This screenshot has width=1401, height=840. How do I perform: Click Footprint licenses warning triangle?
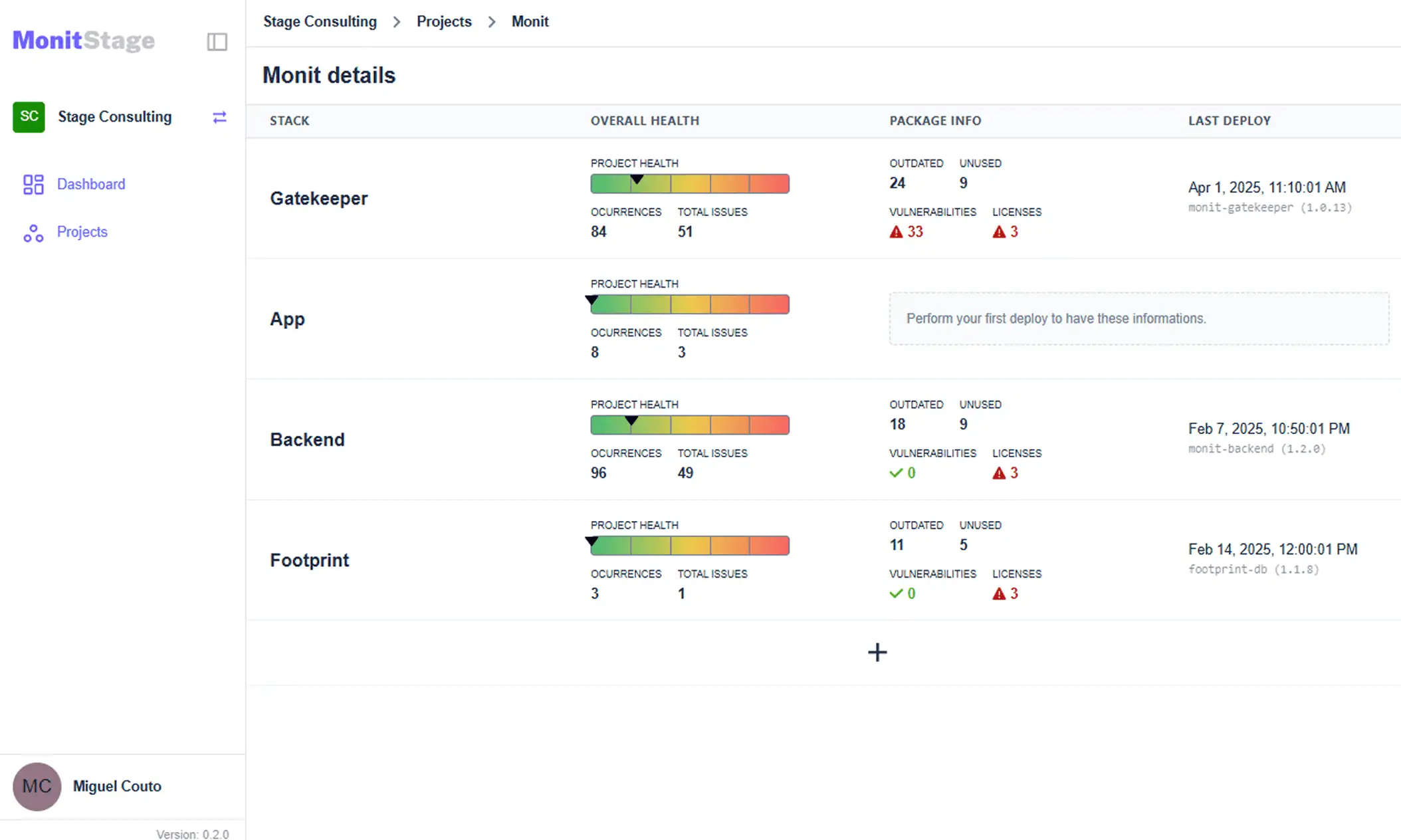tap(999, 593)
